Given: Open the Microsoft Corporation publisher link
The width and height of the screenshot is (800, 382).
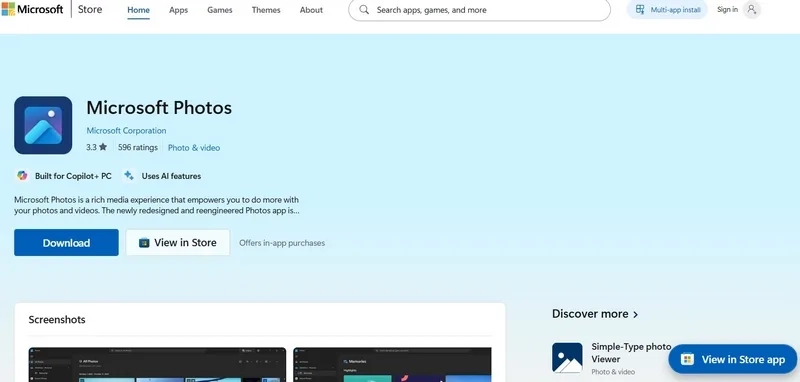Looking at the screenshot, I should coord(126,131).
